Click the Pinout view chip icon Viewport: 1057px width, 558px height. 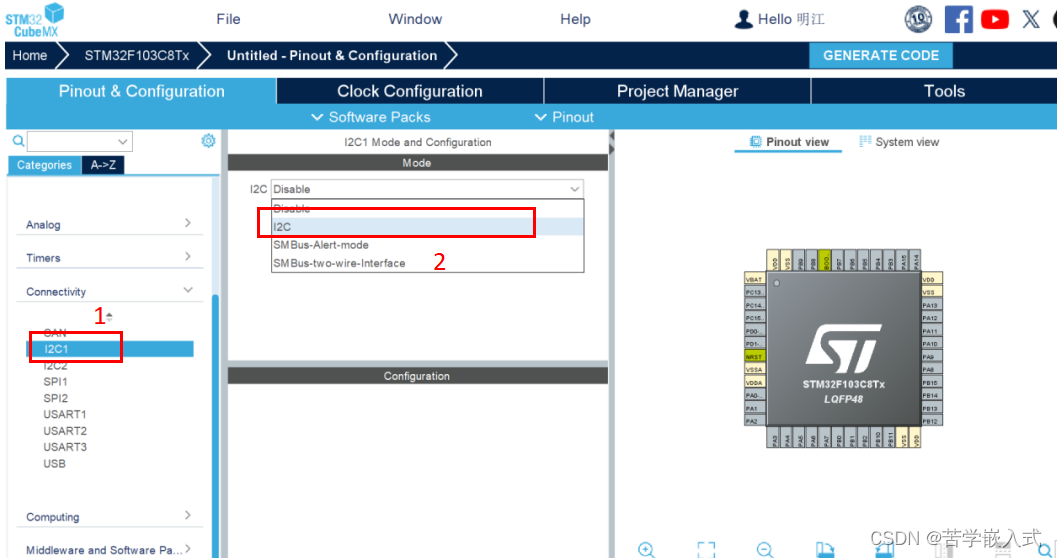tap(755, 142)
